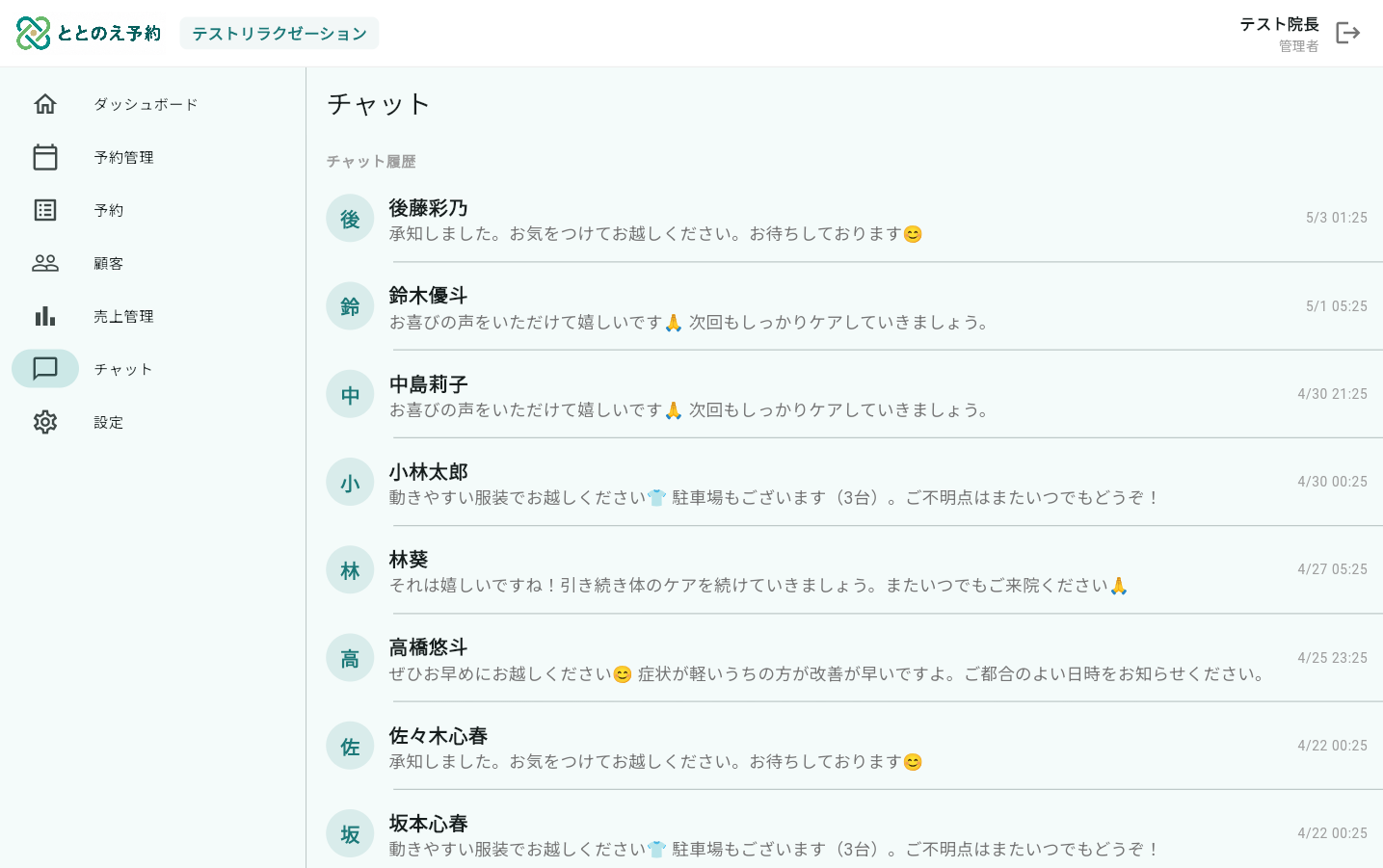Viewport: 1383px width, 868px height.
Task: Click message preview それは嬉しいですね
Action: click(x=758, y=586)
